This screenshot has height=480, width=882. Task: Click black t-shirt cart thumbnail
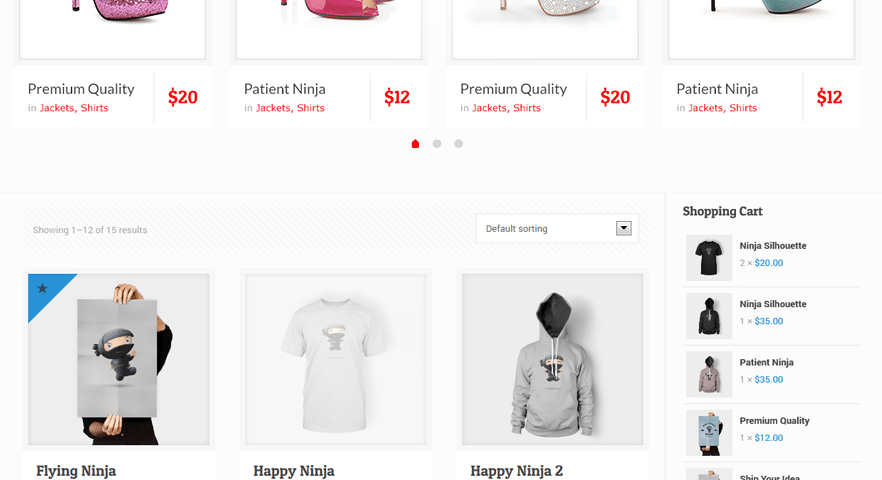[709, 258]
